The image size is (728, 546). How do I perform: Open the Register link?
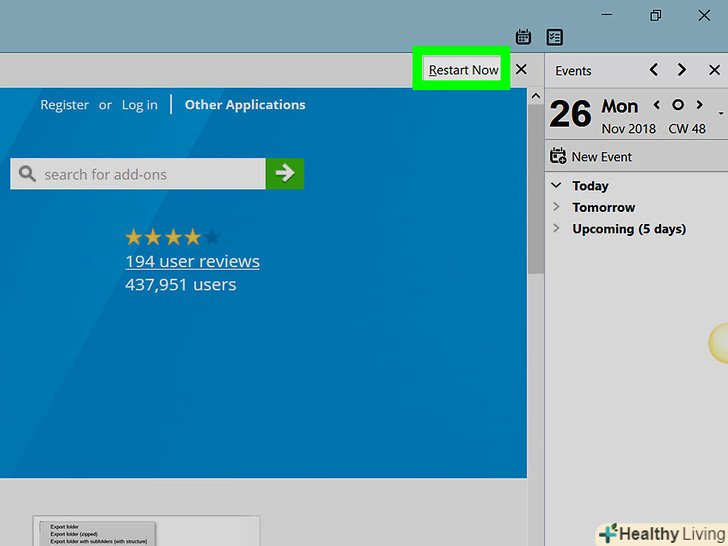pyautogui.click(x=64, y=105)
